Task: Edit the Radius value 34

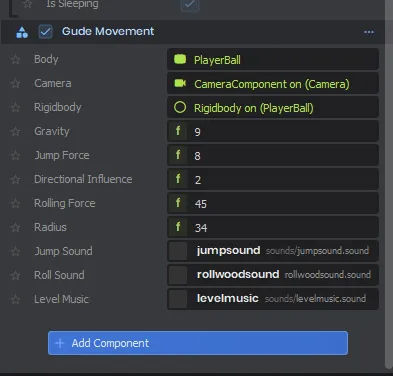Action: coord(273,227)
